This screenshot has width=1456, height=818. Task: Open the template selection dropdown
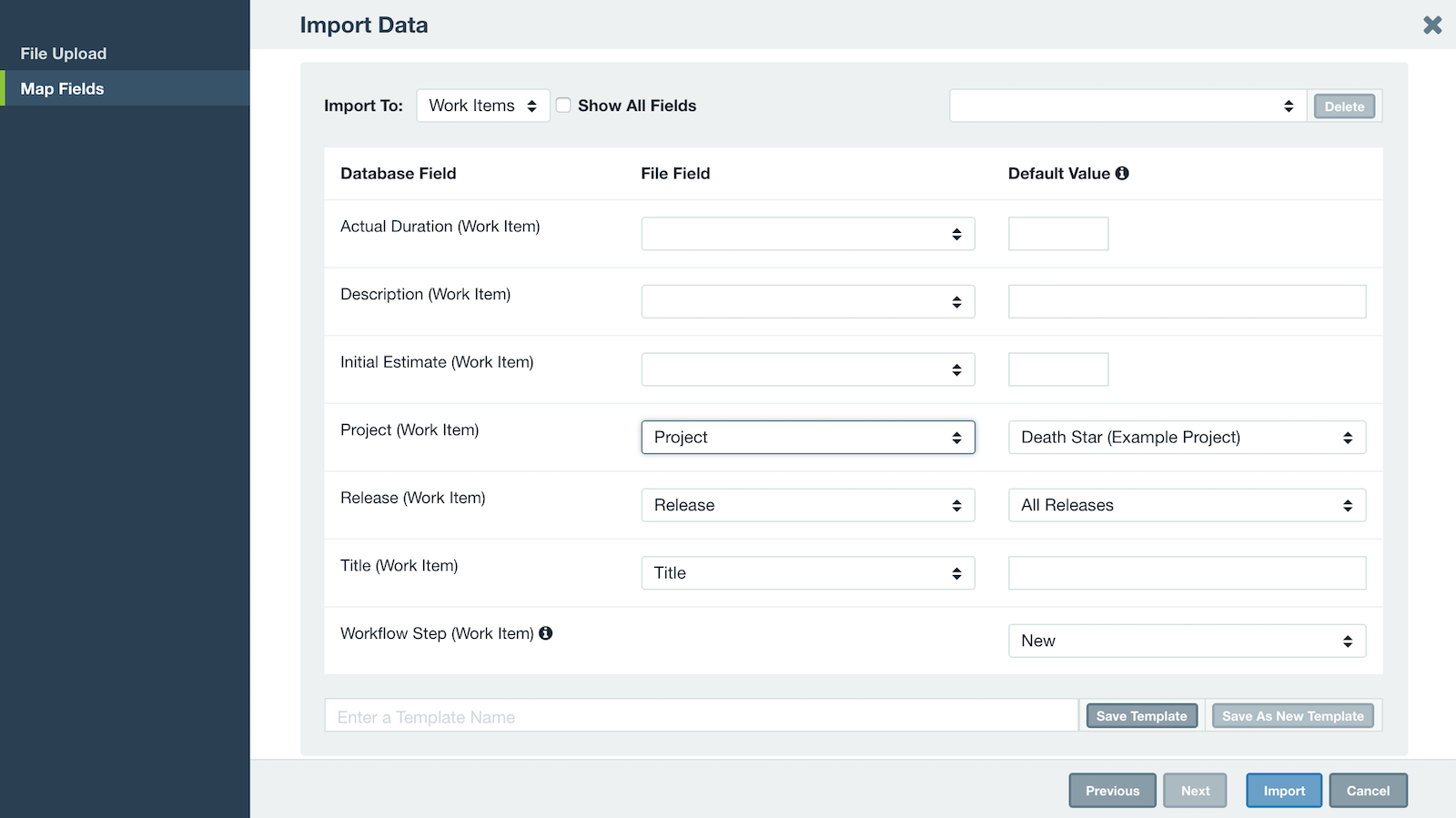tap(1127, 106)
